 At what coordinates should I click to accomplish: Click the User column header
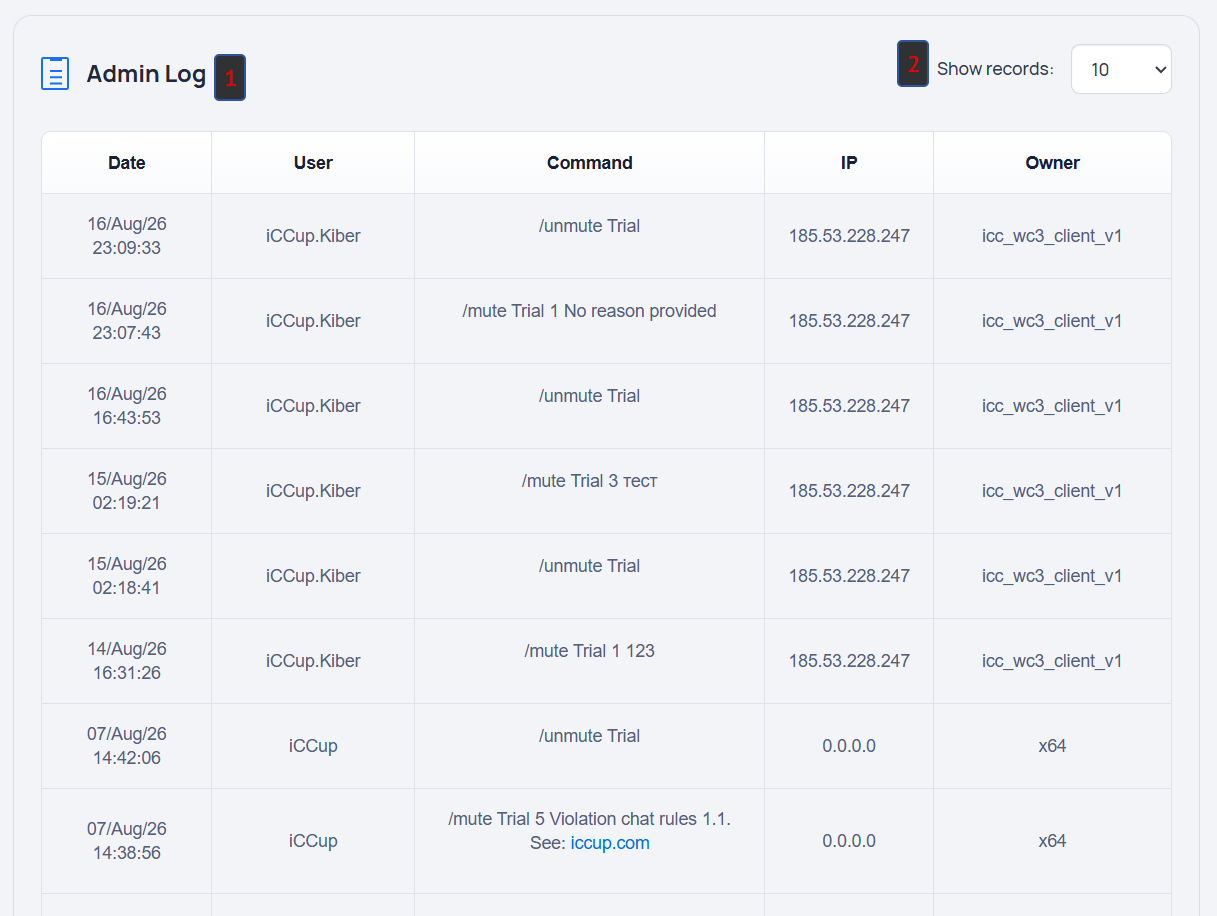[x=313, y=163]
